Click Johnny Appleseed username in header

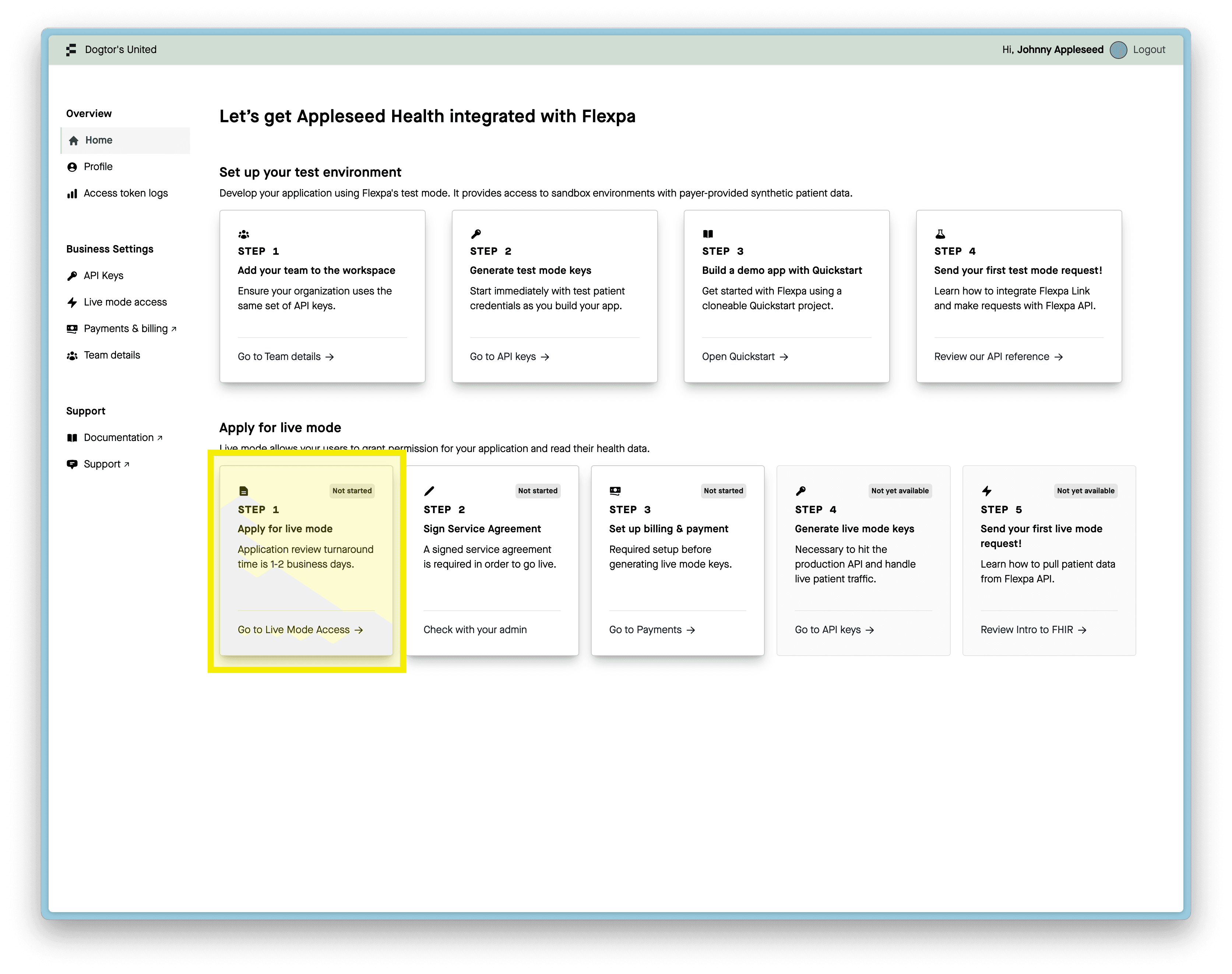pos(1060,50)
